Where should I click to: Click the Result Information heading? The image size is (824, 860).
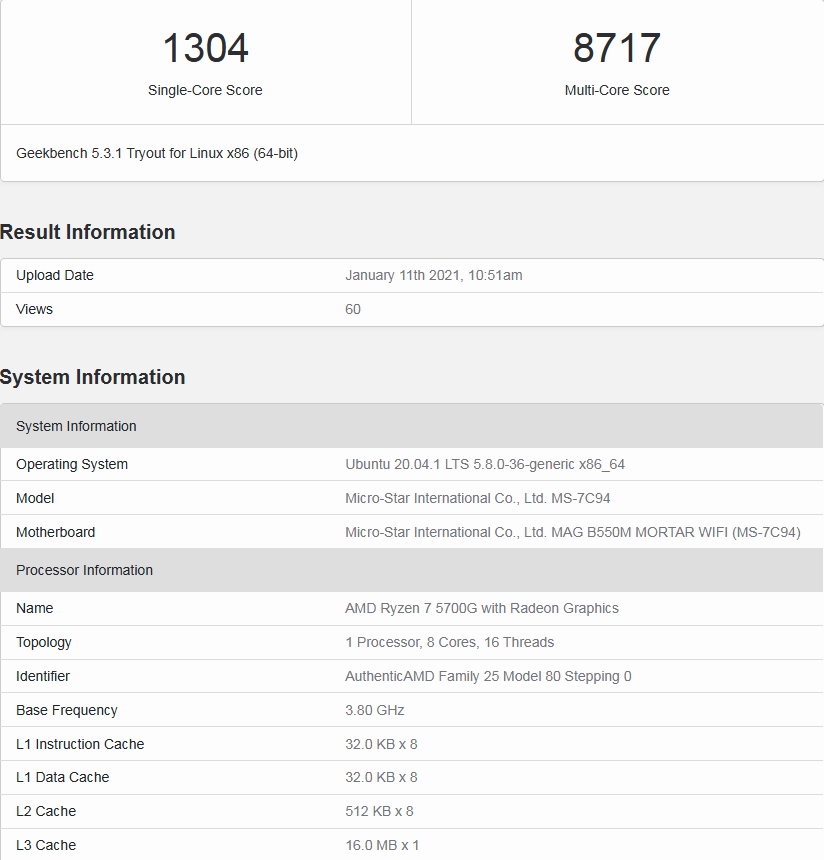[x=88, y=232]
